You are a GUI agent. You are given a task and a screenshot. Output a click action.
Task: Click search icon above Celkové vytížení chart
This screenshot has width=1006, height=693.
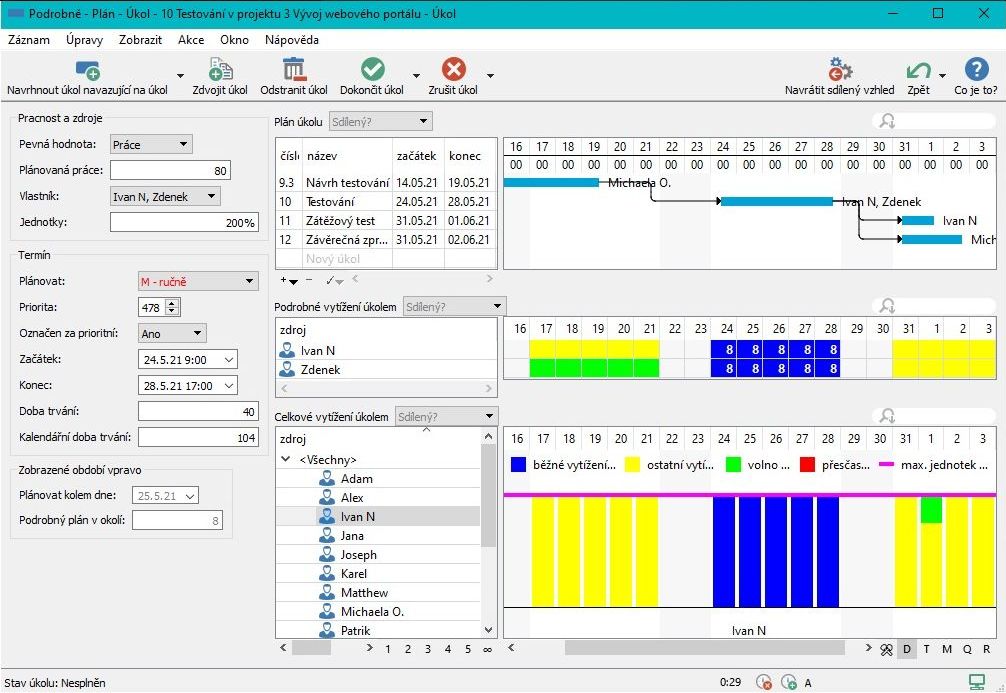(x=887, y=416)
